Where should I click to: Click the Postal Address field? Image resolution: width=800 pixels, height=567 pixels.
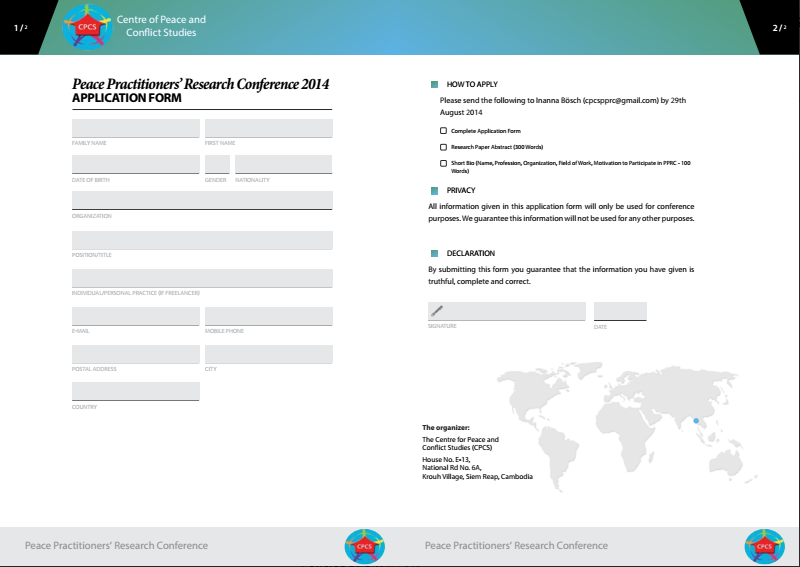[x=136, y=354]
